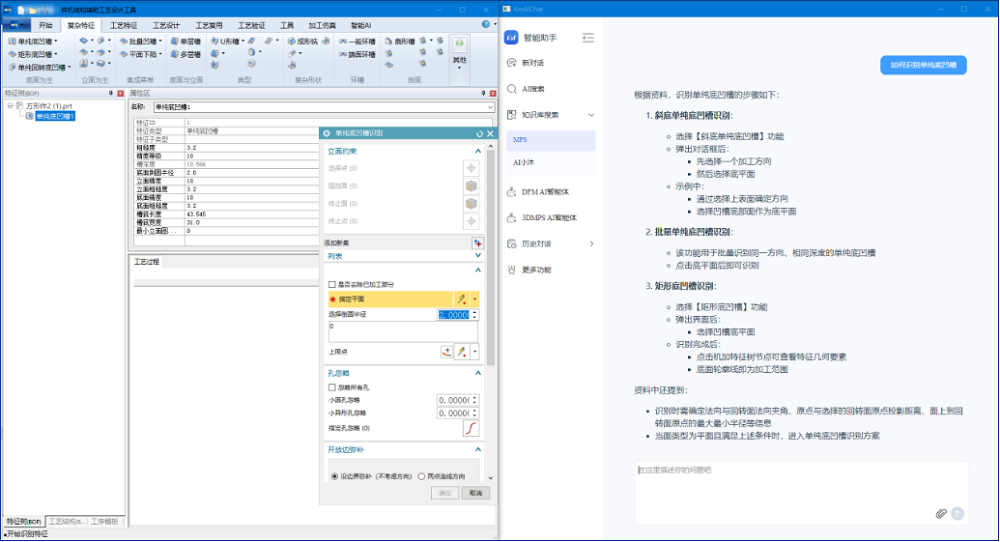The height and width of the screenshot is (542, 1000).
Task: Open the 名称 combo box dropdown
Action: pyautogui.click(x=489, y=107)
